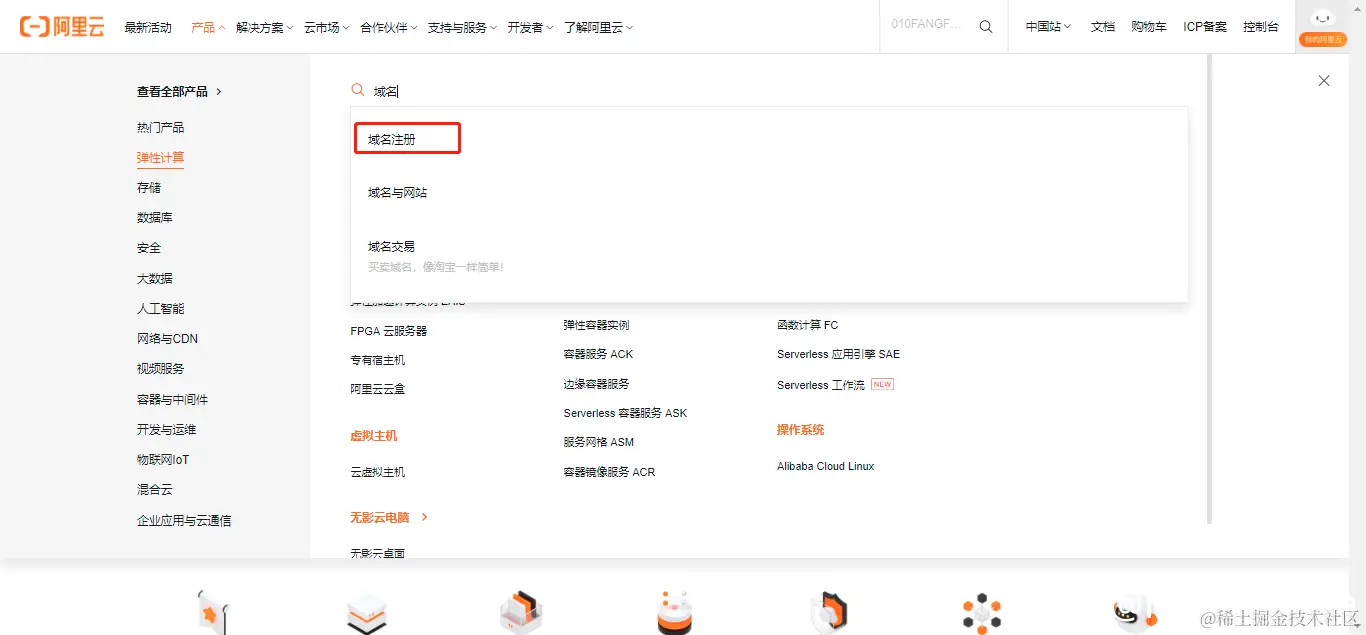Viewport: 1366px width, 635px height.
Task: Open the 虚拟主机 heading link
Action: 373,435
